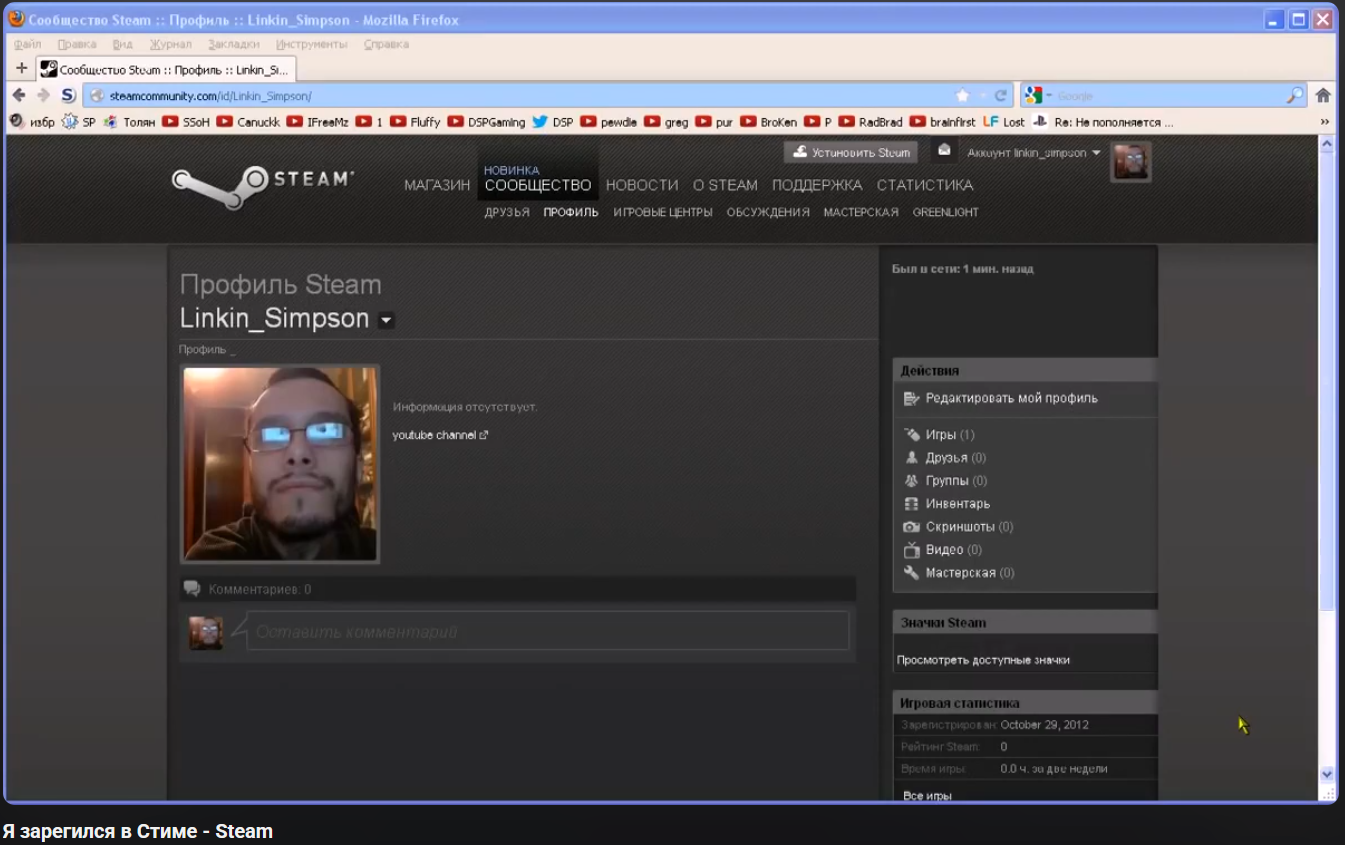The image size is (1345, 845).
Task: Open the ОБСУЖДЕНИЯ submenu link
Action: point(768,212)
